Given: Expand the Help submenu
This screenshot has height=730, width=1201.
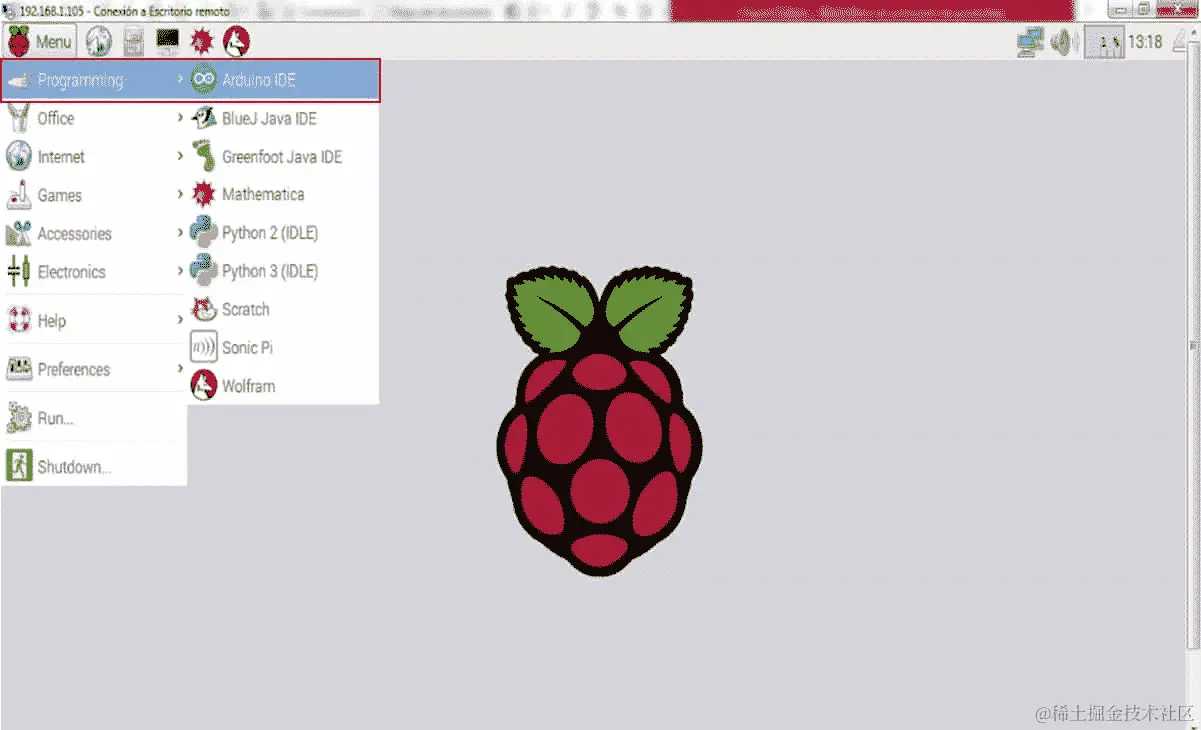Looking at the screenshot, I should click(x=94, y=320).
